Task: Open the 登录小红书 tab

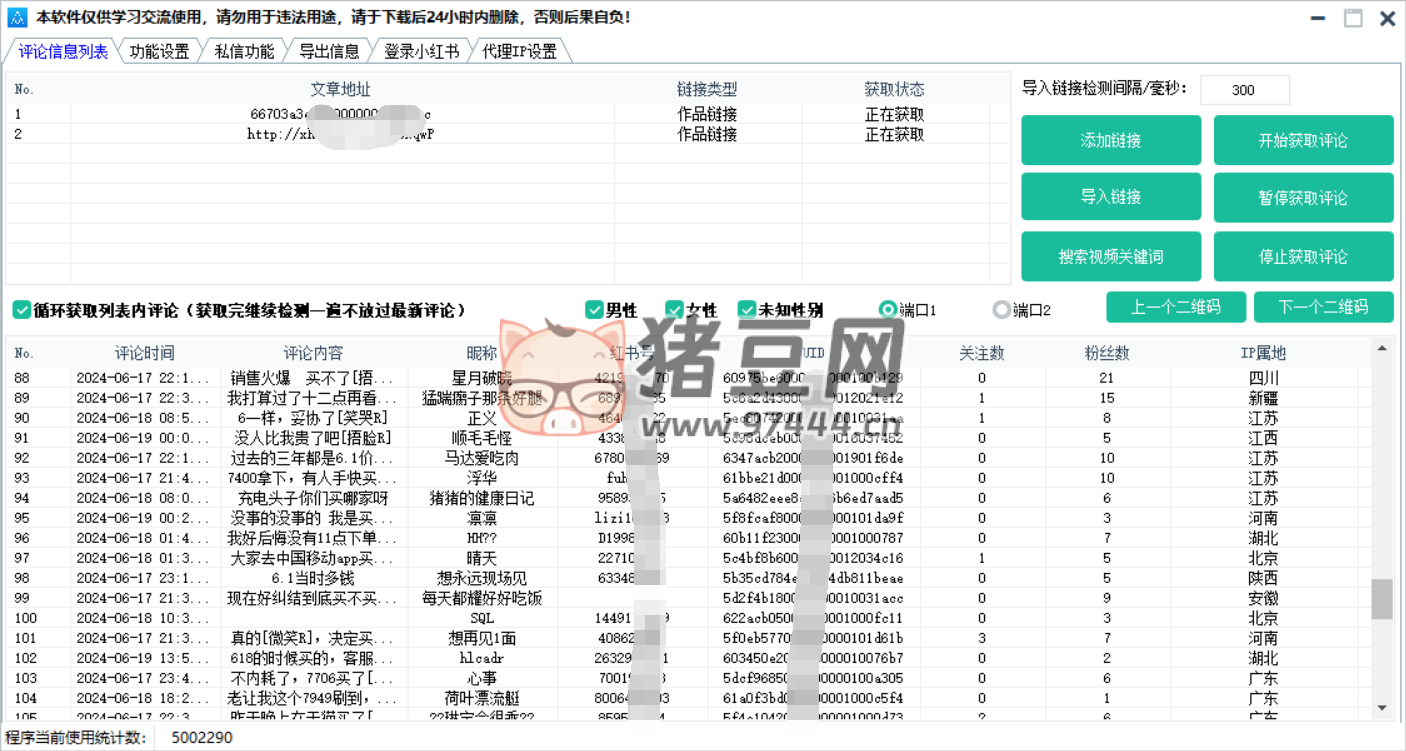Action: tap(421, 52)
